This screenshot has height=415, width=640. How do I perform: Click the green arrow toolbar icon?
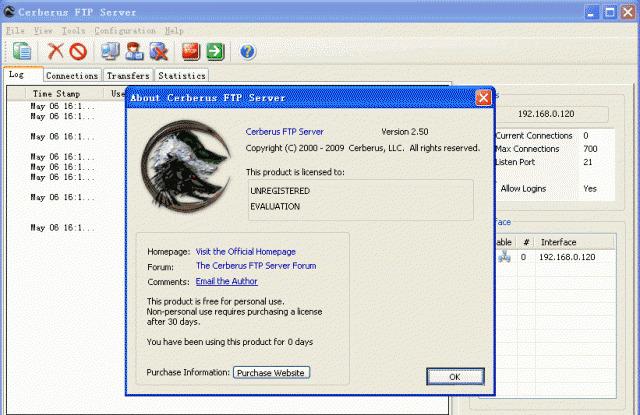(x=215, y=52)
